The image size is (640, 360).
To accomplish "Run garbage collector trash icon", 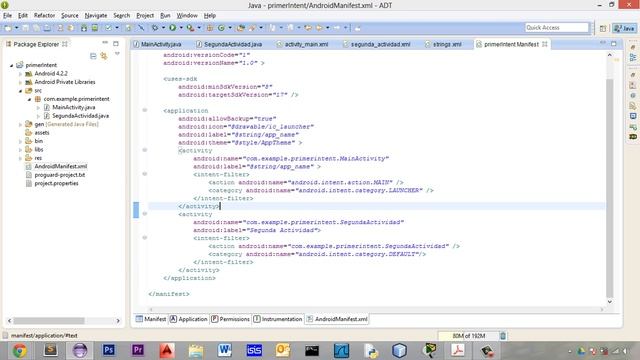I will (x=503, y=336).
